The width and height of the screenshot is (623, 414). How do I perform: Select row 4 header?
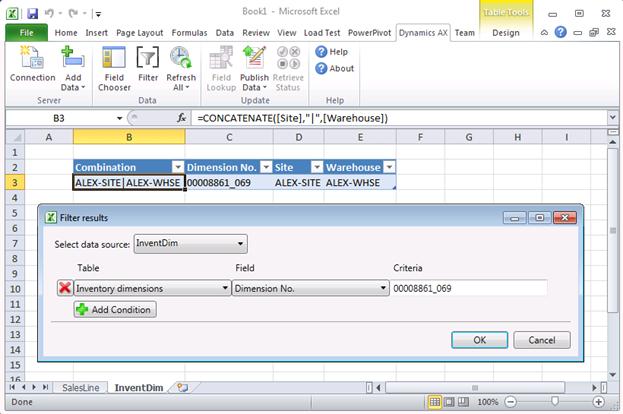pyautogui.click(x=15, y=198)
